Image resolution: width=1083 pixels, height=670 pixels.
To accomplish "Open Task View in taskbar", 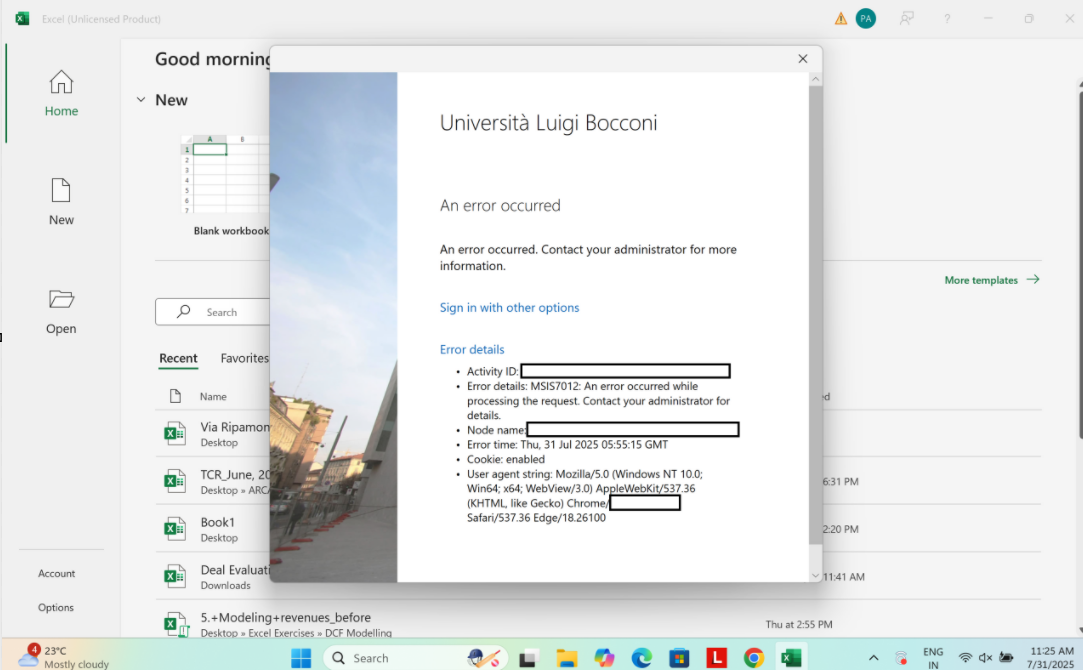I will (528, 658).
